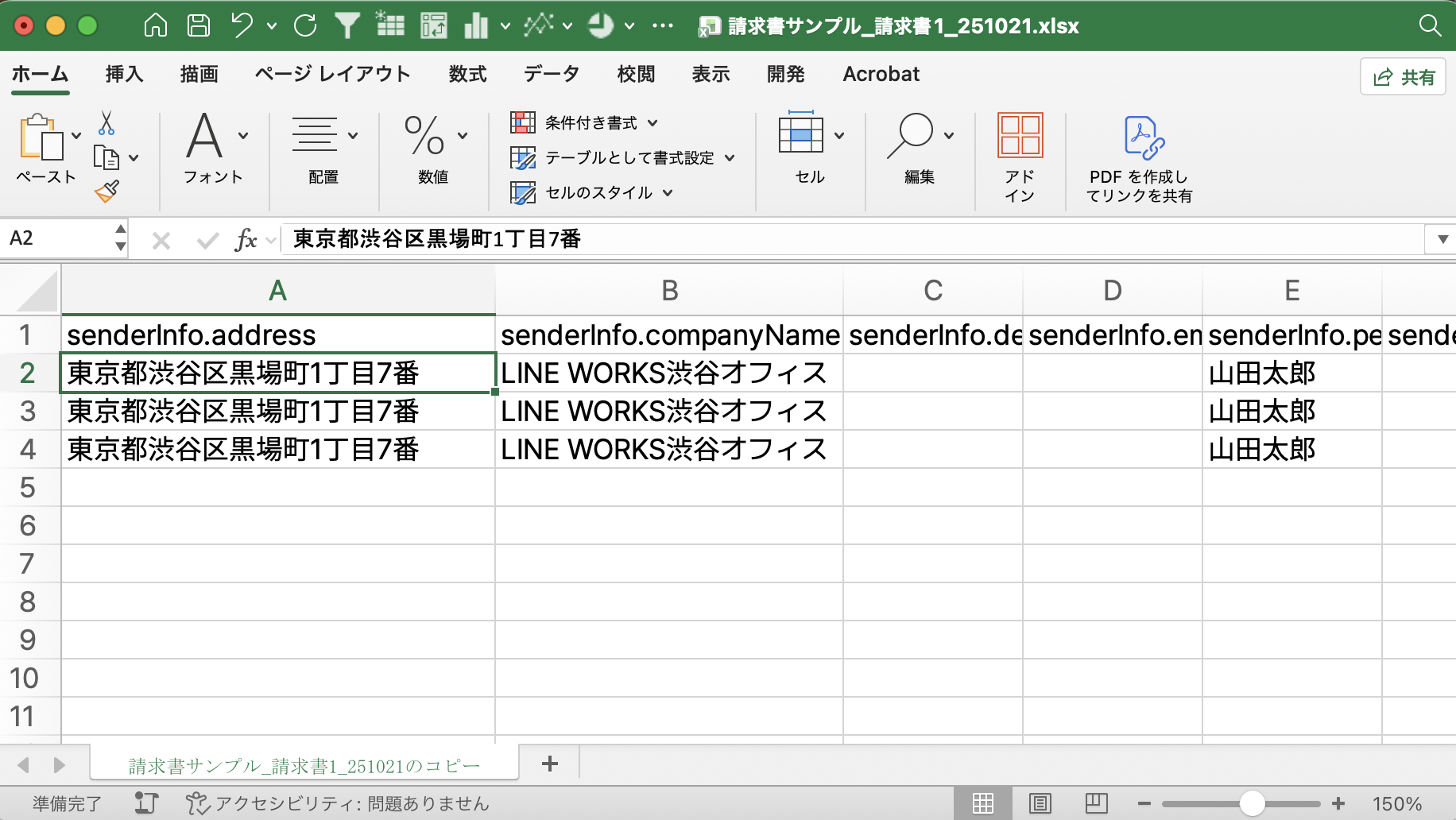Apply an AutoFilter with the funnel icon

tap(347, 24)
